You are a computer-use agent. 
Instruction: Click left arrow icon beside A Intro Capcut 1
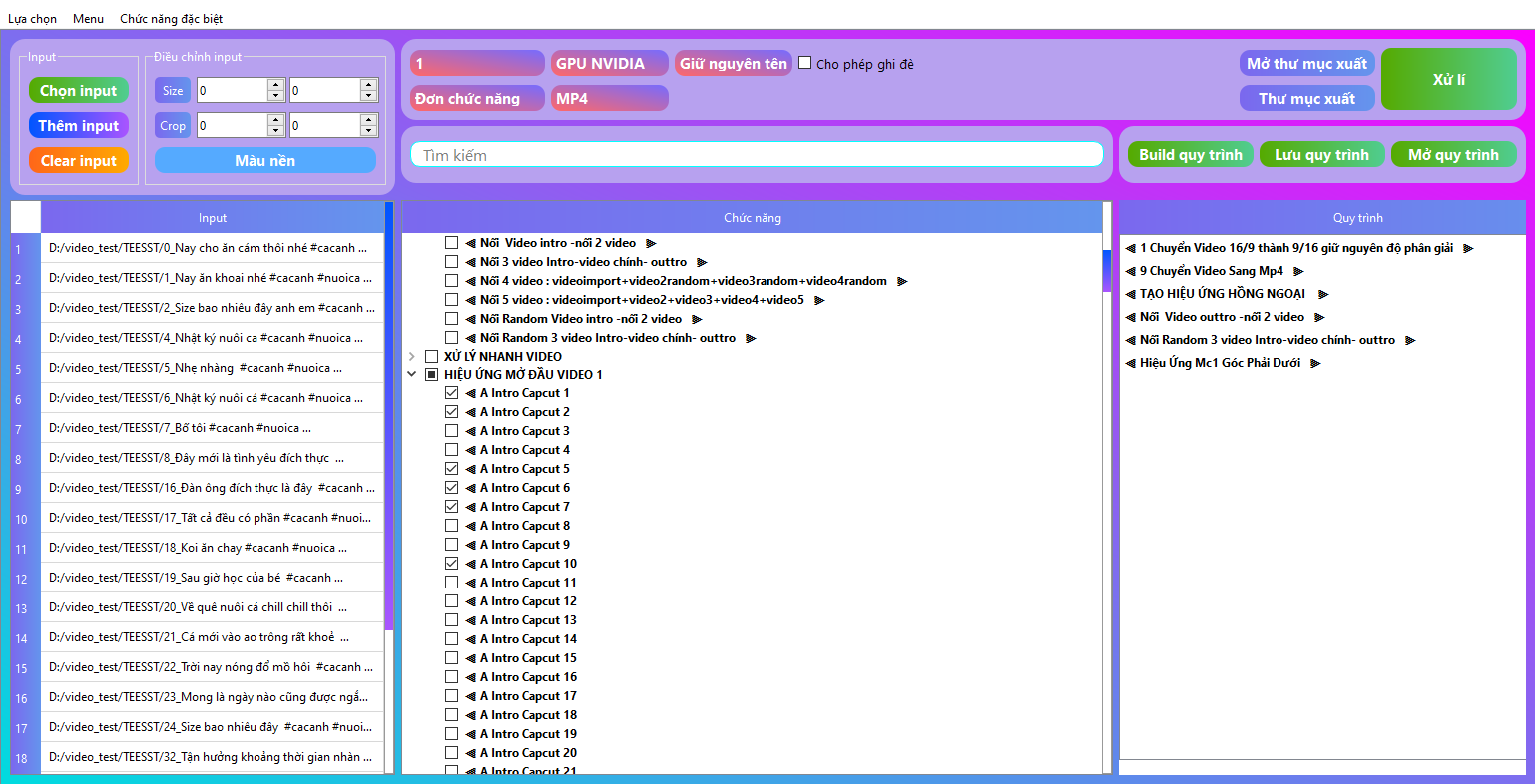[470, 393]
